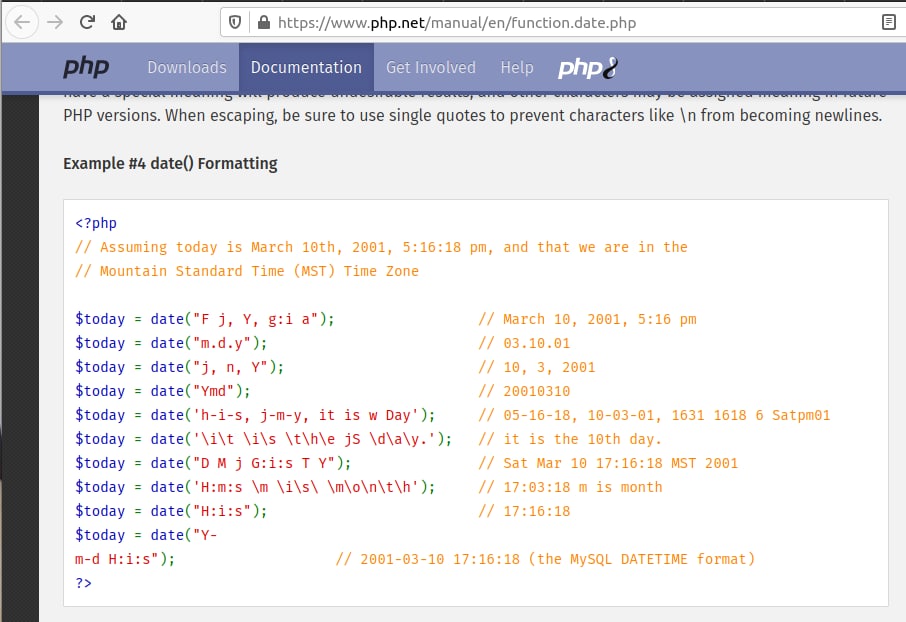
Task: Click code line date("D M j G:i:s T Y")
Action: click(x=213, y=463)
